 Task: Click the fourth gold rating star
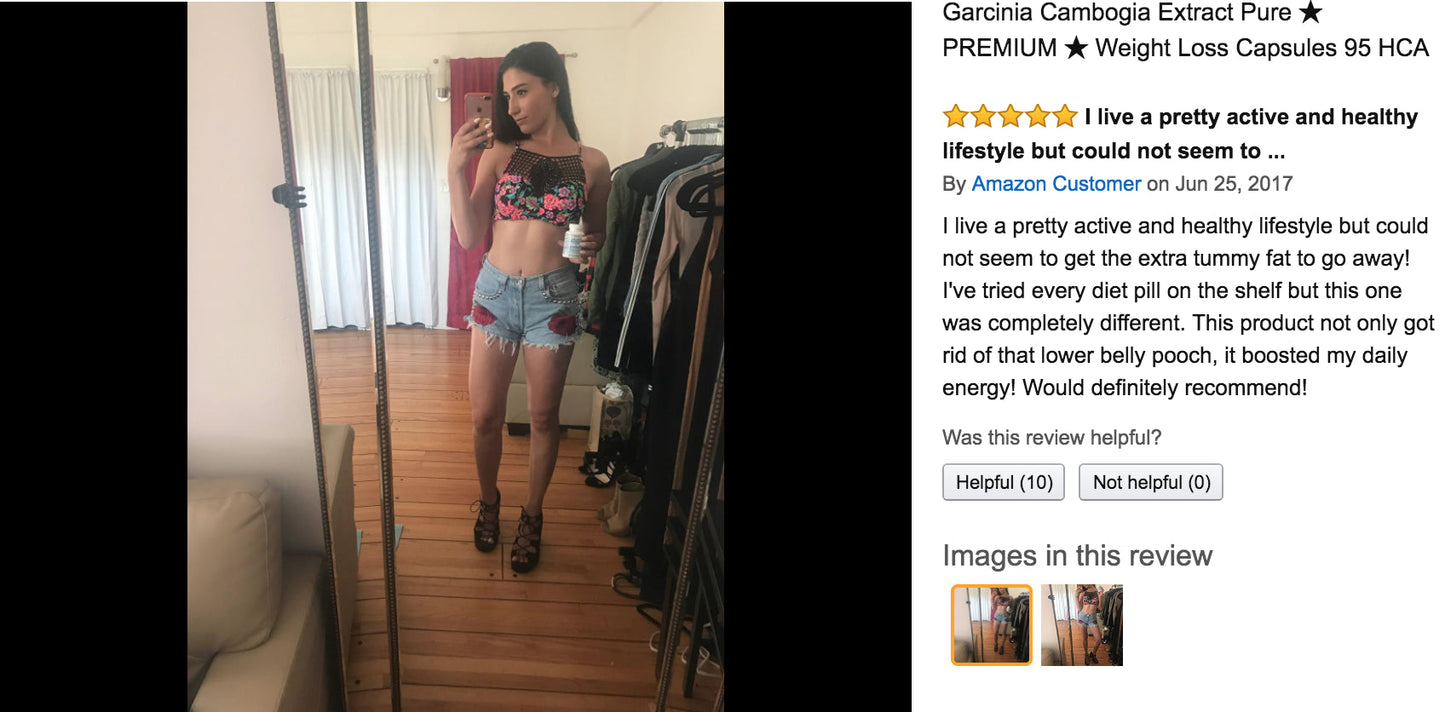pyautogui.click(x=1037, y=117)
